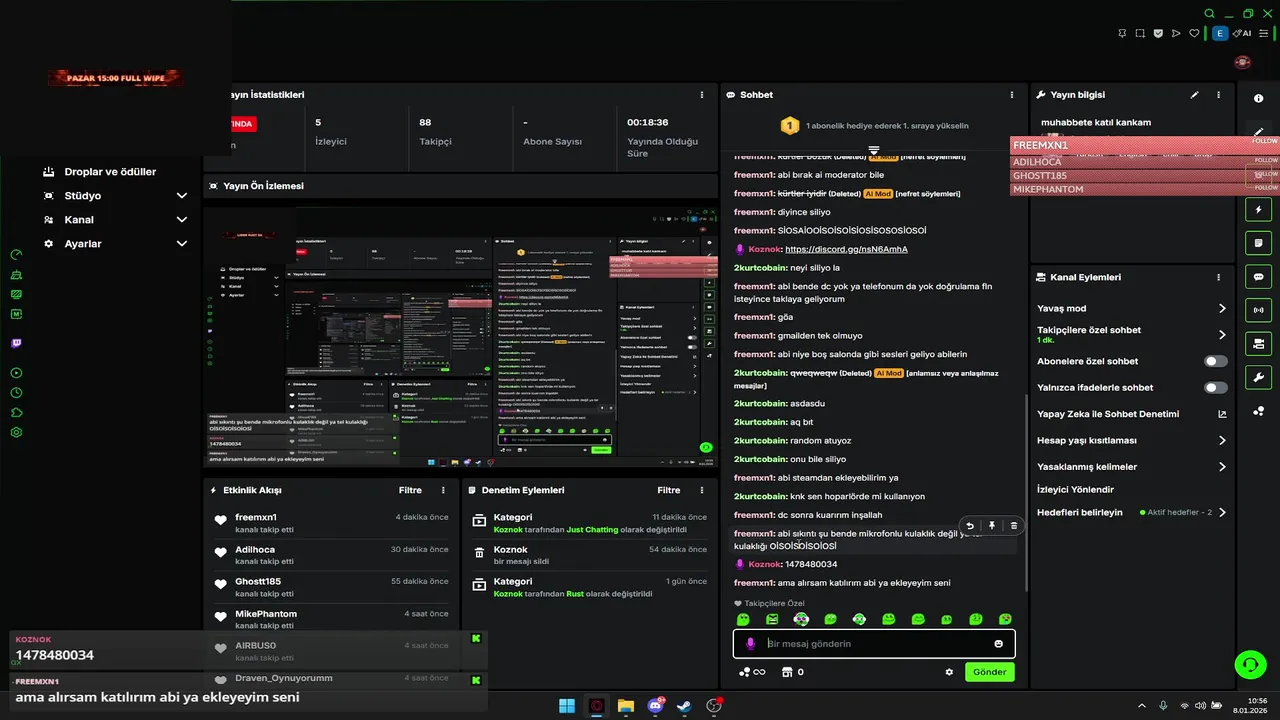Click the stream preview thumbnail
The height and width of the screenshot is (720, 1280).
coord(460,337)
